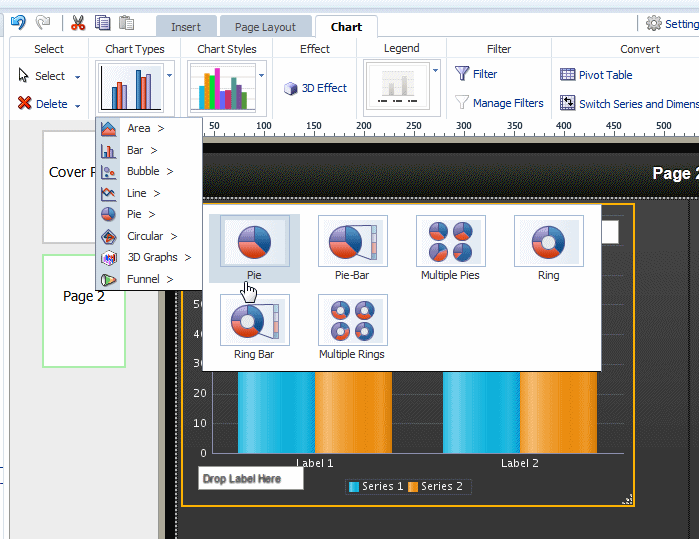699x539 pixels.
Task: Open the Bar chart submenu
Action: pos(148,150)
